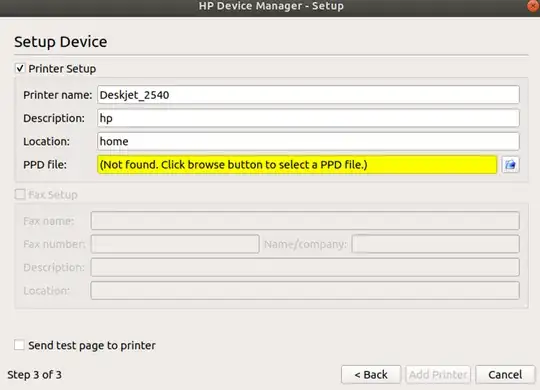Screen dimensions: 540x390
Task: Close the HP Device Manager window
Action: 534,6
